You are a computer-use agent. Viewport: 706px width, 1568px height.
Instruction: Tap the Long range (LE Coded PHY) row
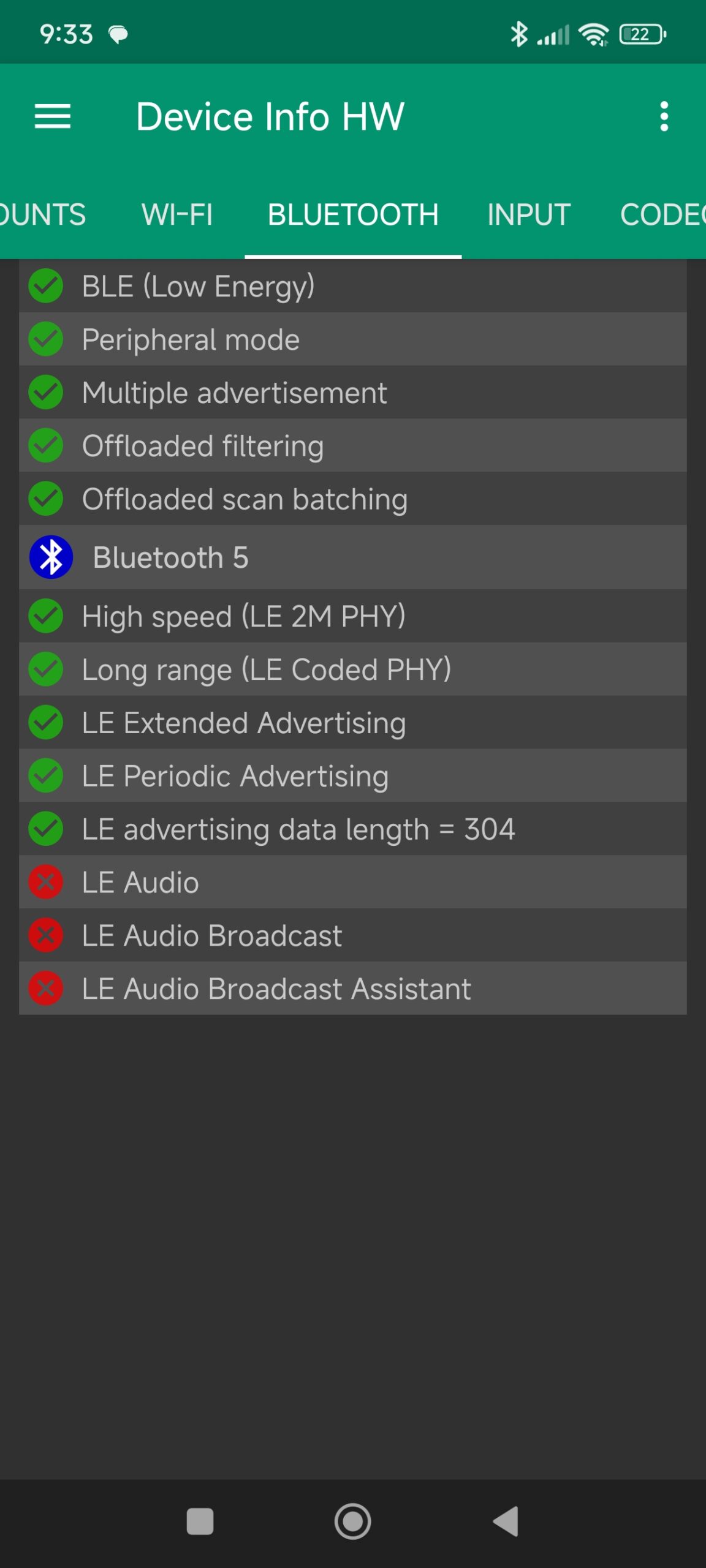click(x=267, y=669)
